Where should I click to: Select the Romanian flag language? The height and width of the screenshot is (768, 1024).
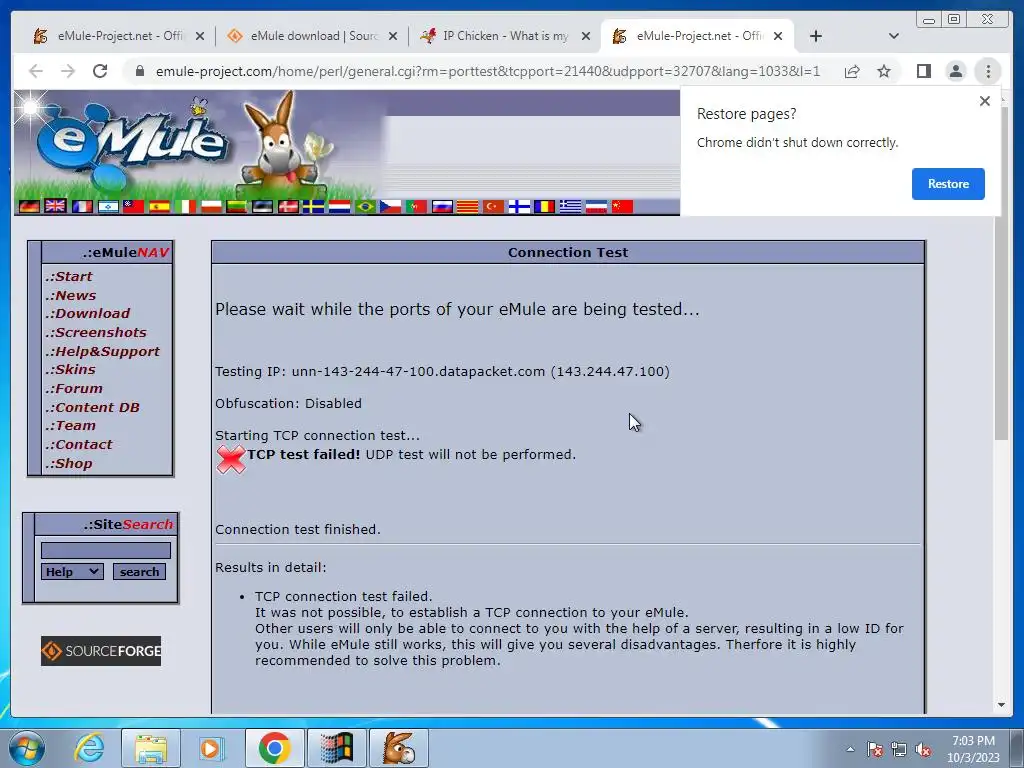(x=545, y=206)
